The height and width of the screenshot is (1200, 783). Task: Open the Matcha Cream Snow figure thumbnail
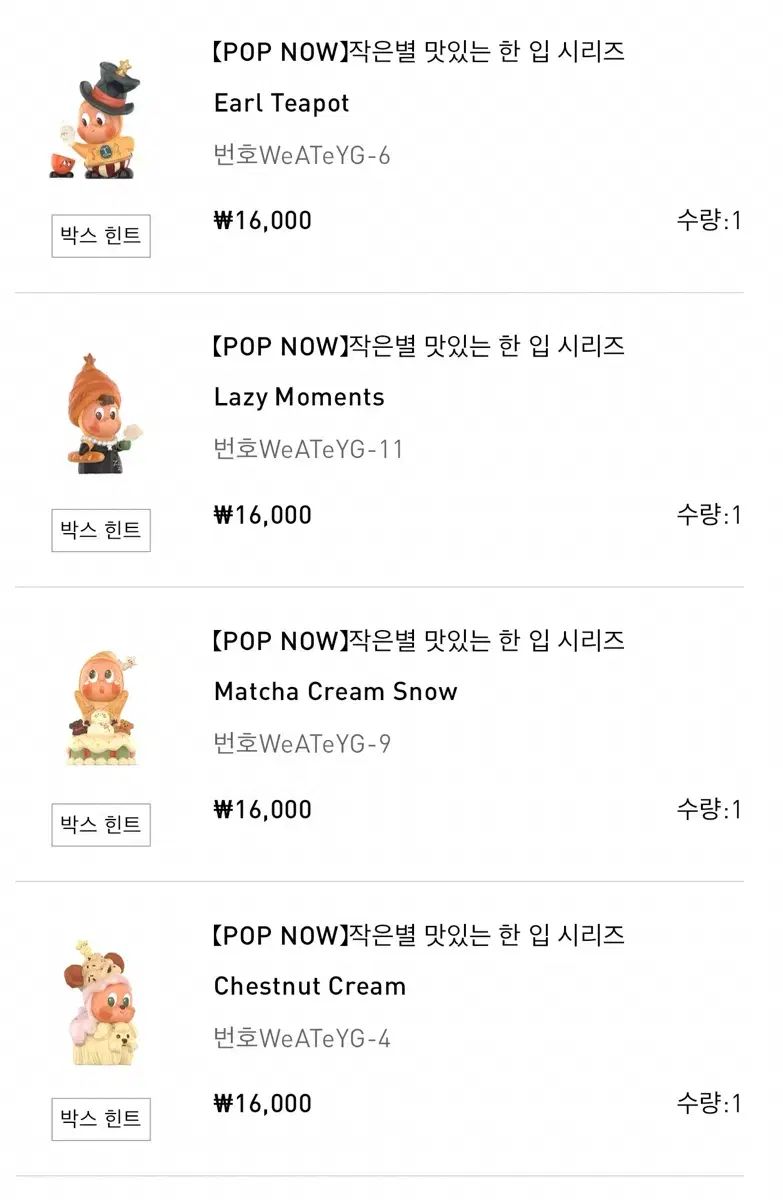100,708
